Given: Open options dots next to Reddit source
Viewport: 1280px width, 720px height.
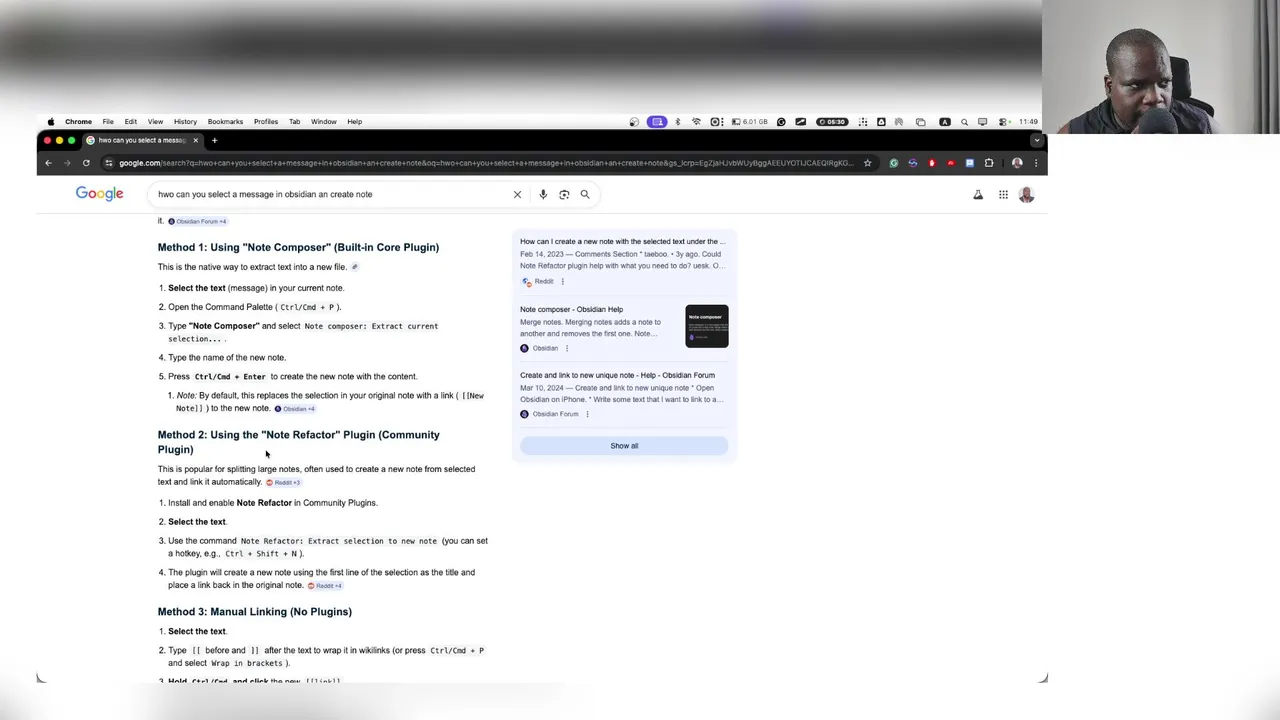Looking at the screenshot, I should pos(565,281).
